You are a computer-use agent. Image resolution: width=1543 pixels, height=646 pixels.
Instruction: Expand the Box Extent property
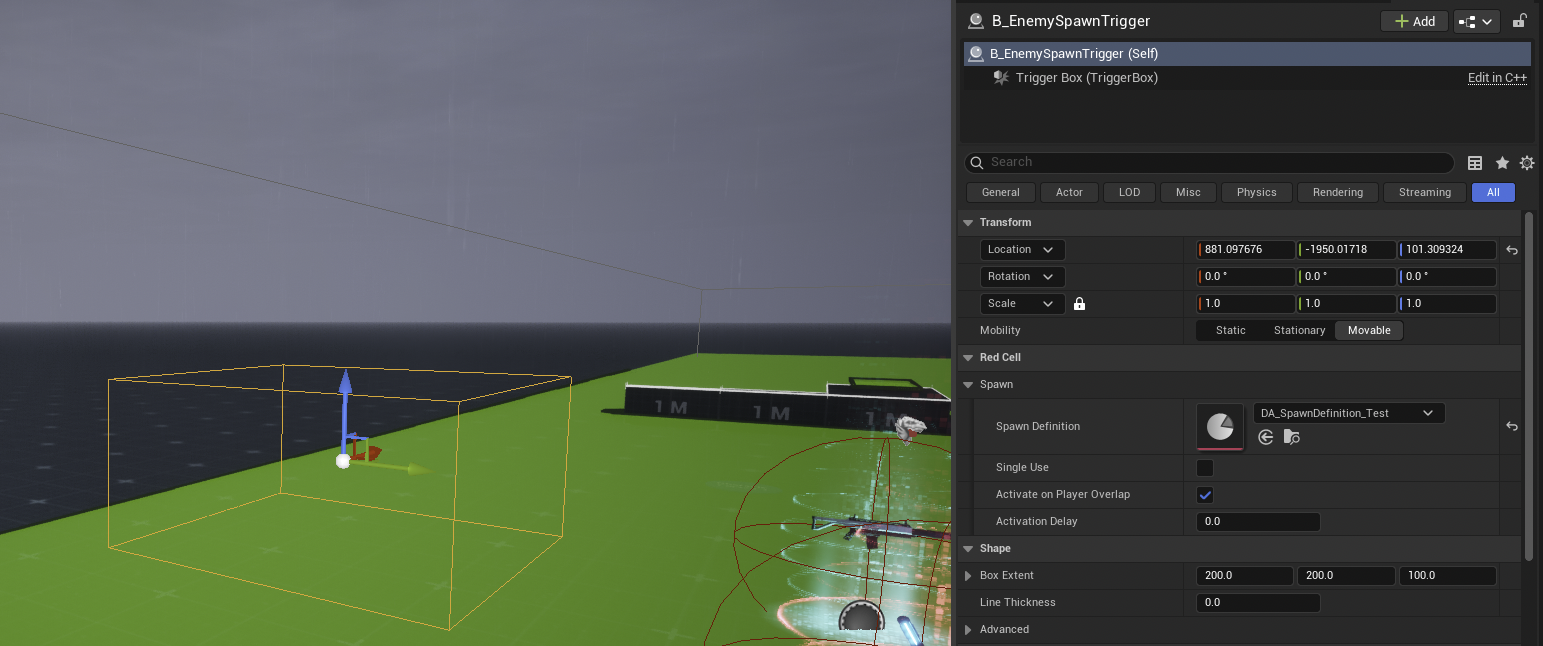(968, 575)
